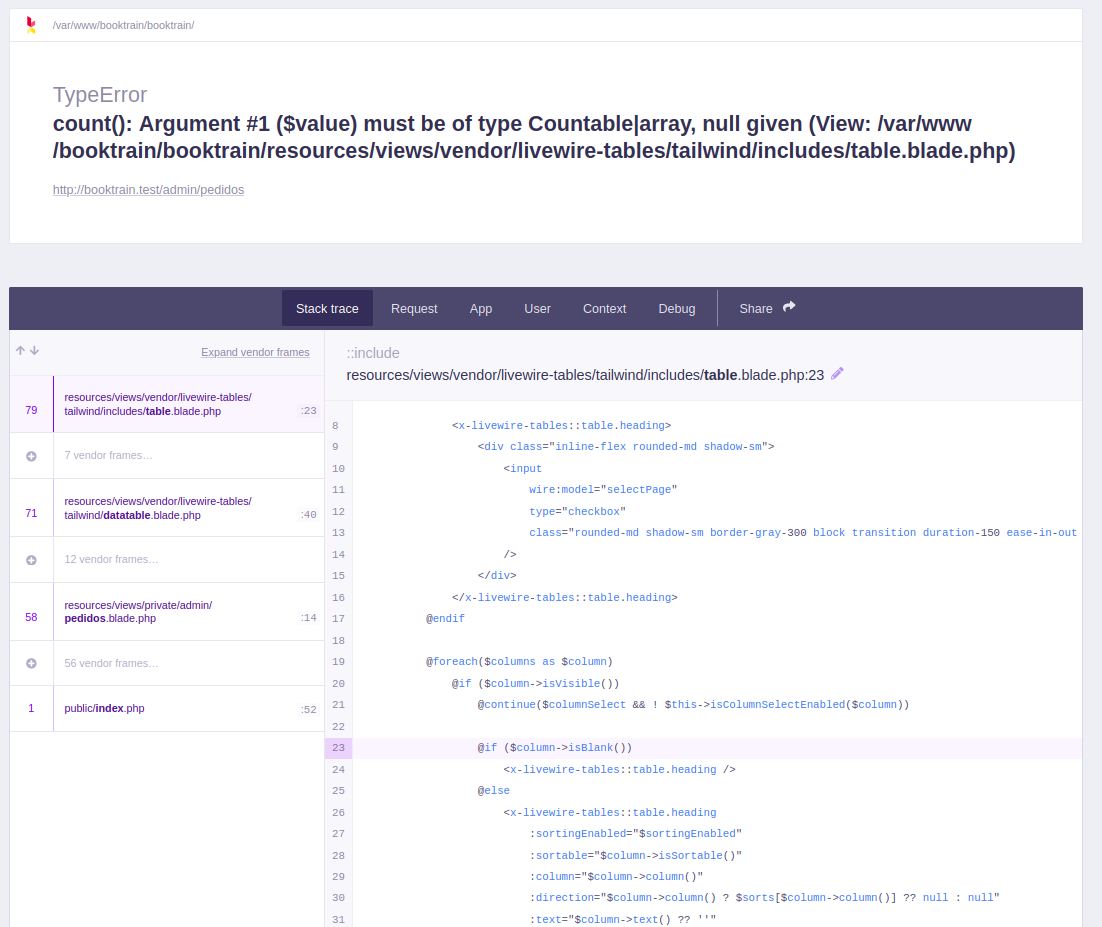Select frame 71 datatable.blade.php
The image size is (1102, 927).
[x=167, y=508]
